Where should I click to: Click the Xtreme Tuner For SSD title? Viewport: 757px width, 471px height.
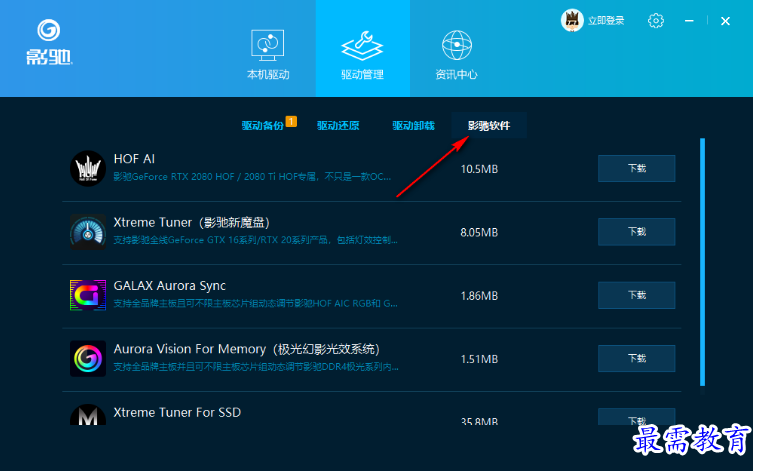177,412
